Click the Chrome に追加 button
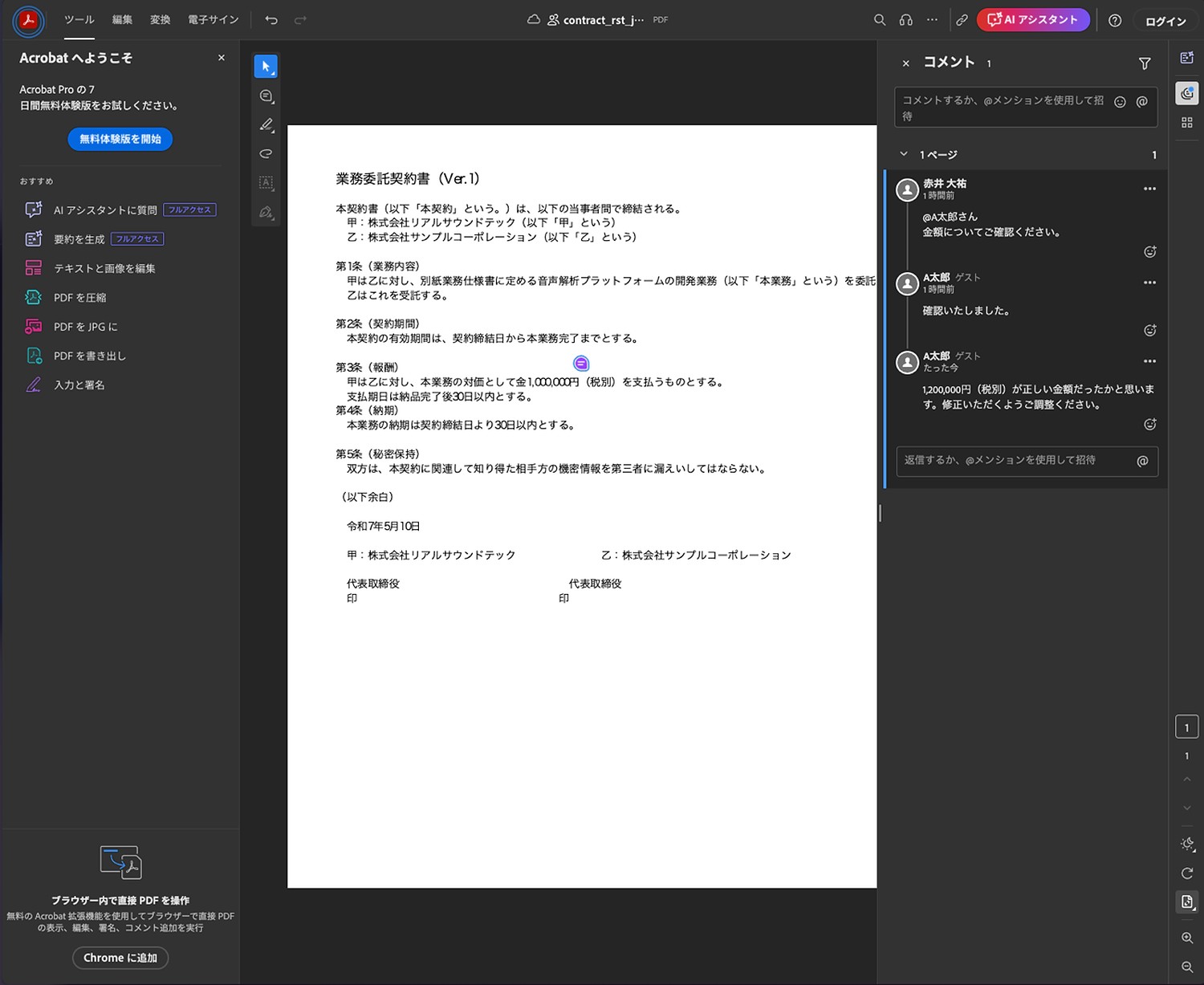 pyautogui.click(x=120, y=958)
